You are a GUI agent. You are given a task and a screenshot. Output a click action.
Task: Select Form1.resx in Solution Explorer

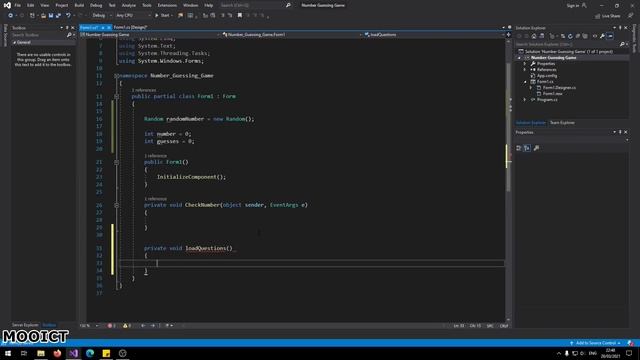[552, 93]
